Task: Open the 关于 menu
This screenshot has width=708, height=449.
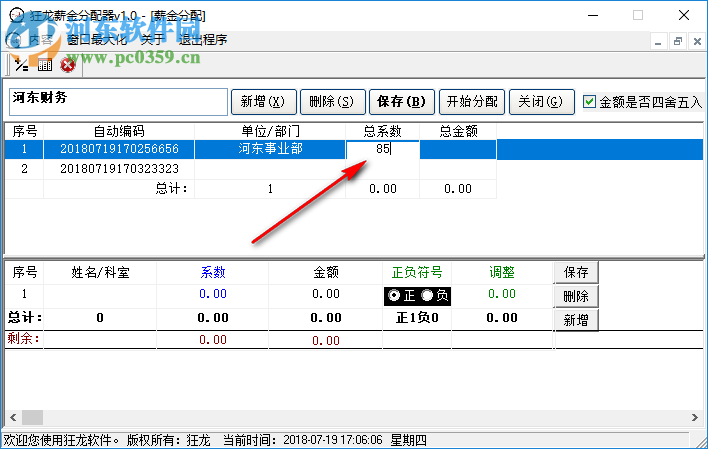Action: pos(152,40)
